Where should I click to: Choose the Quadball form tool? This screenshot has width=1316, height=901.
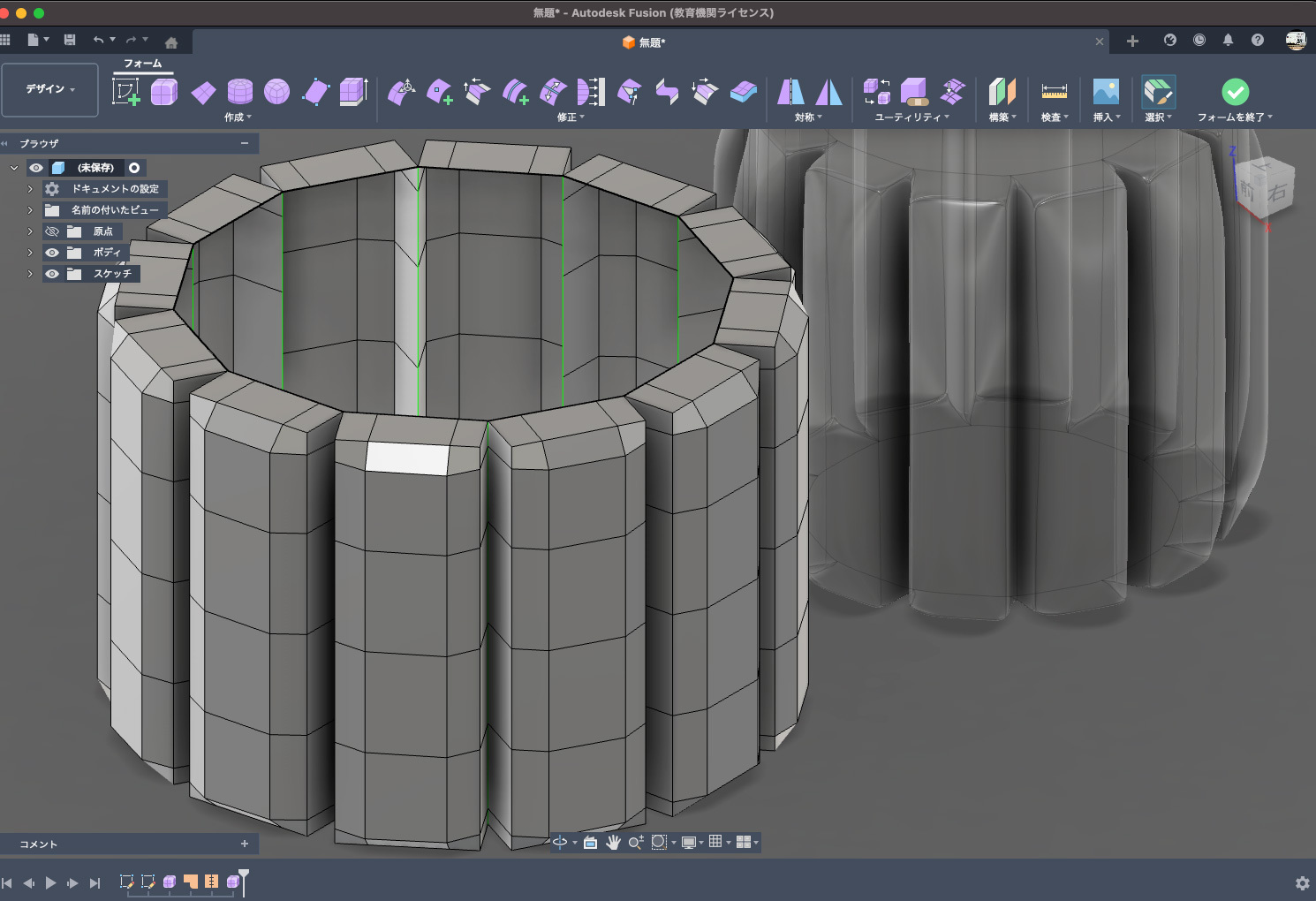pos(277,92)
